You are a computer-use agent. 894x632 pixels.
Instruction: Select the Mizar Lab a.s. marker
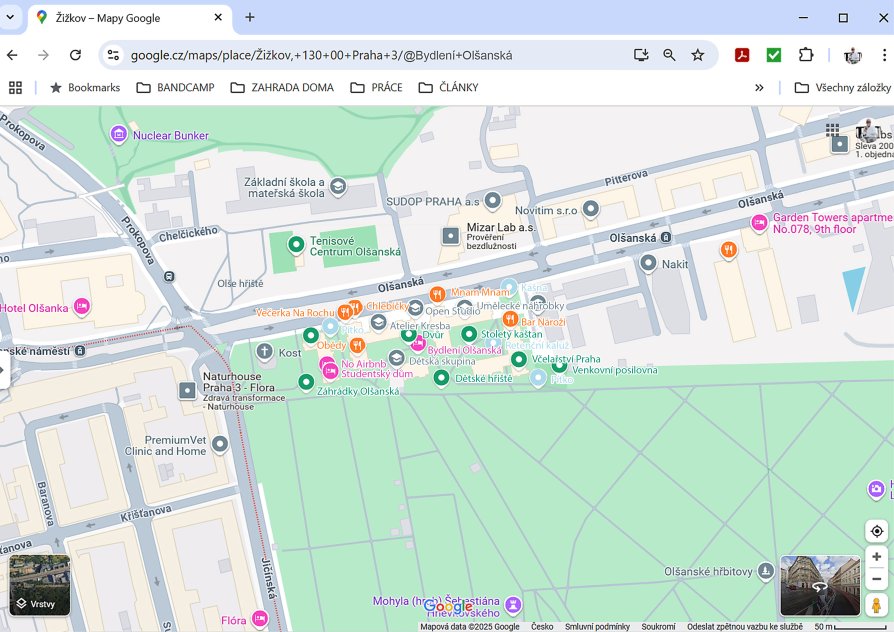[450, 236]
